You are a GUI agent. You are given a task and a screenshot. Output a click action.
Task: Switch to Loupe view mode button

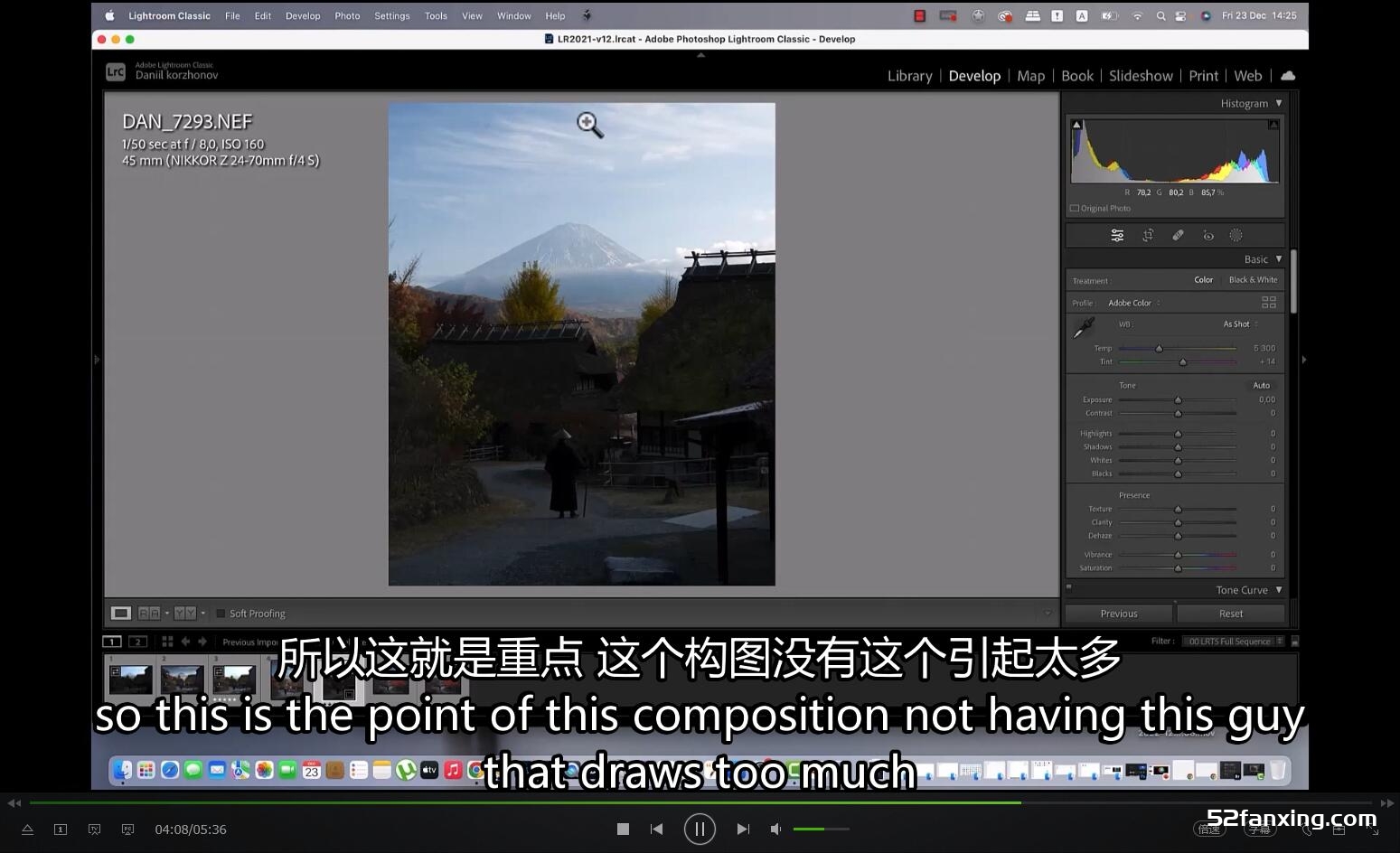point(120,614)
